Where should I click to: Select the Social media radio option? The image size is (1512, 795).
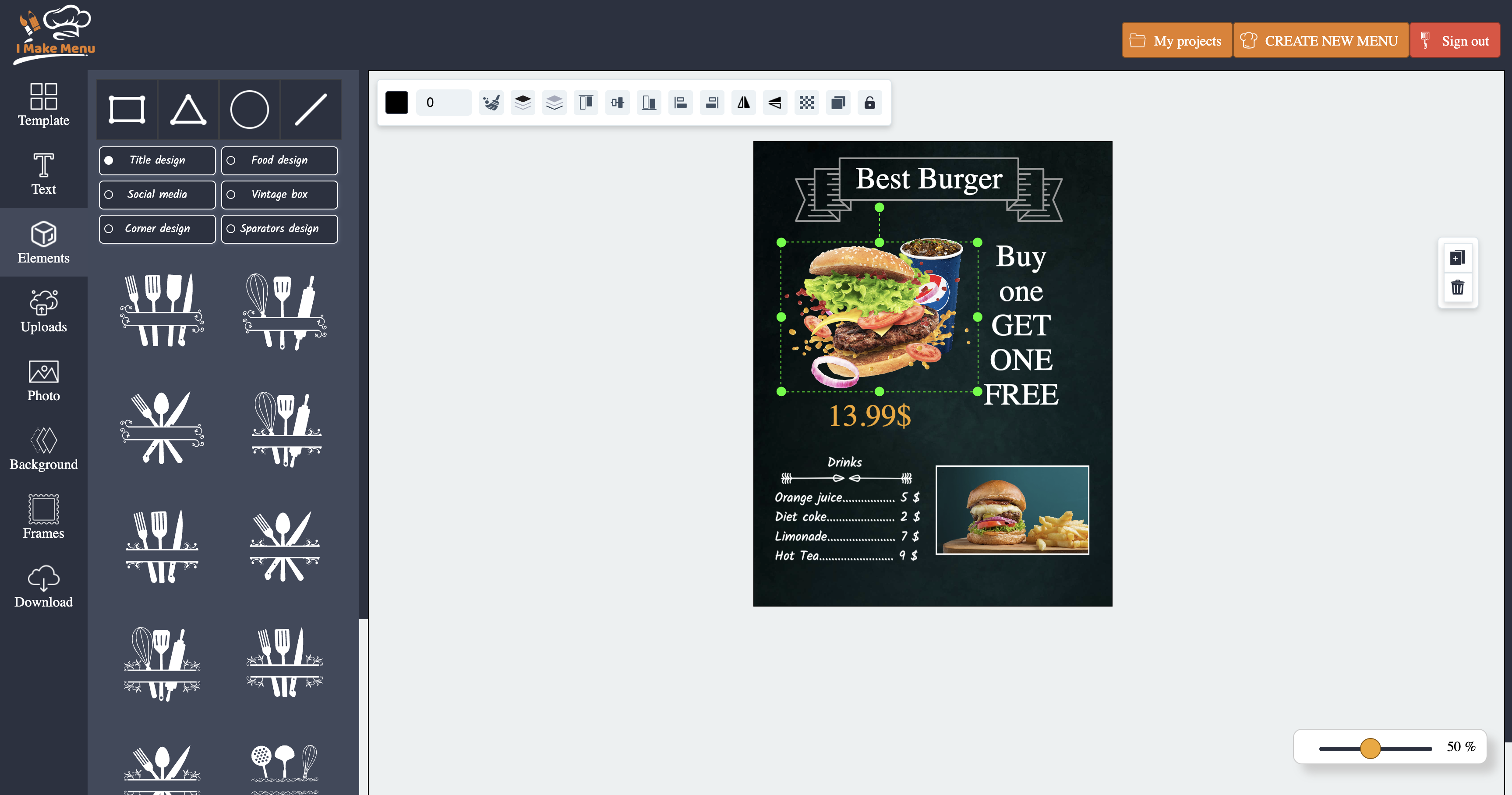(x=157, y=194)
